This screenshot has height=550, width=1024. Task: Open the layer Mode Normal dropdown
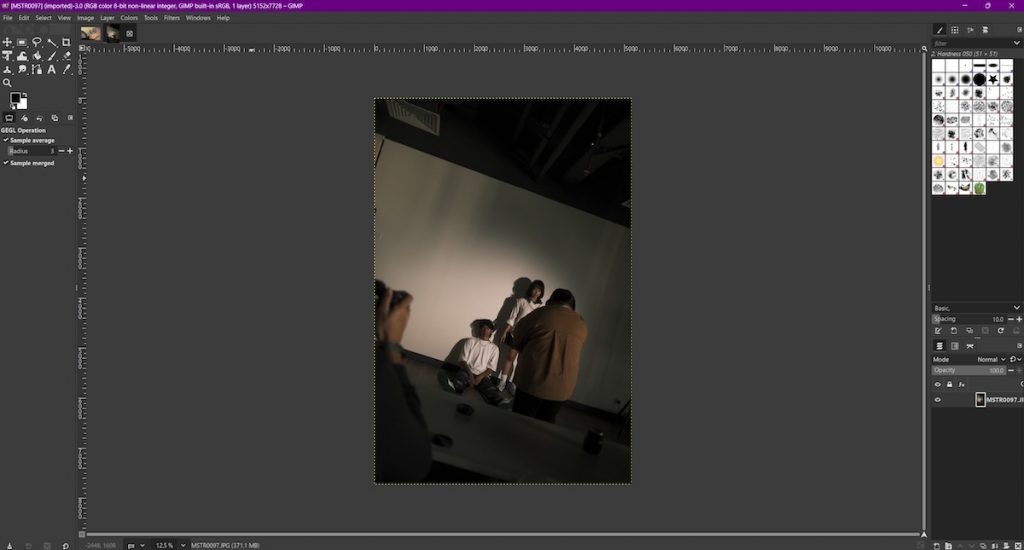tap(989, 359)
